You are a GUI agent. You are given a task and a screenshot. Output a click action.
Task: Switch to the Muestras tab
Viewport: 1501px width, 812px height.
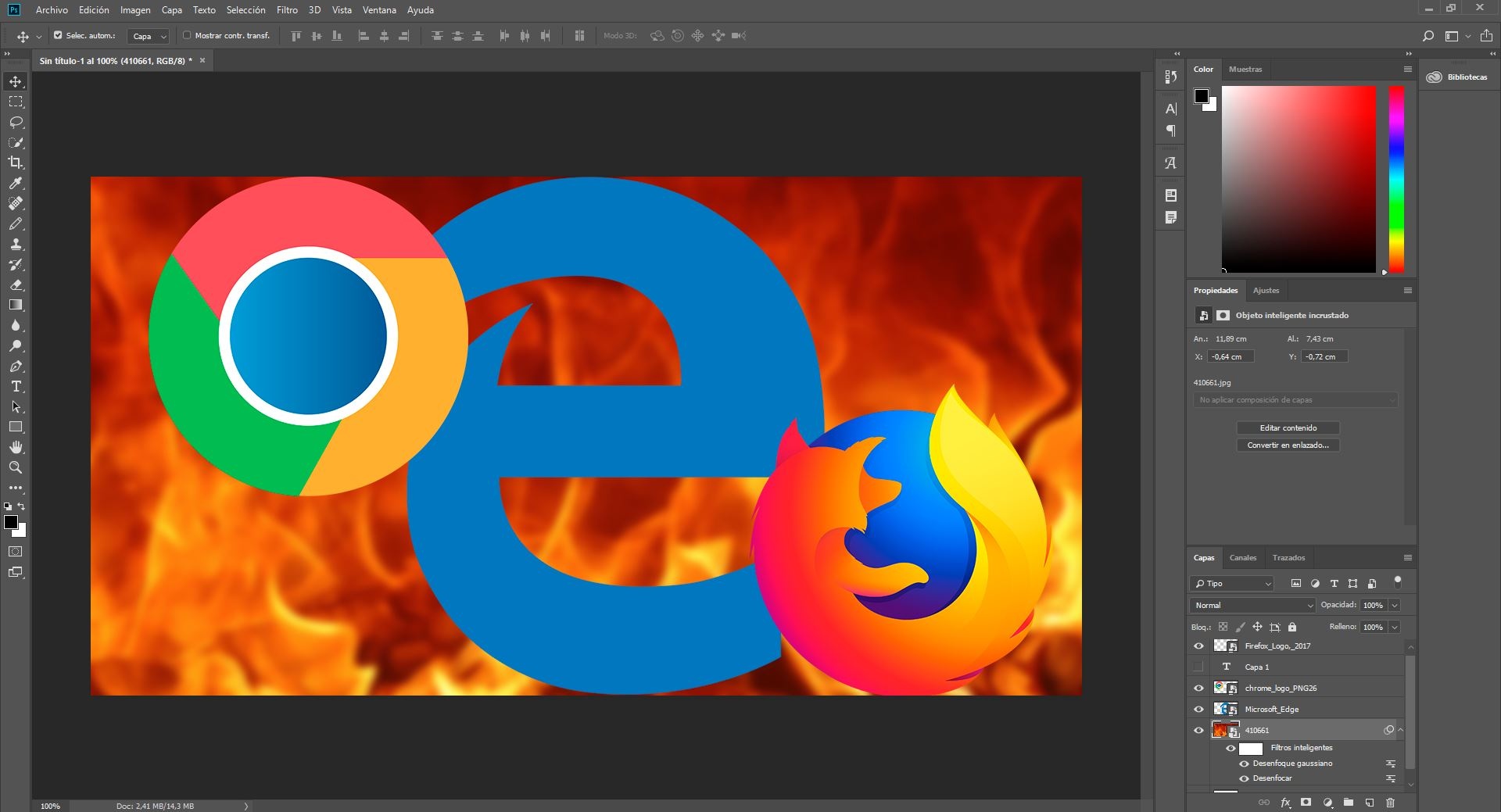point(1245,69)
